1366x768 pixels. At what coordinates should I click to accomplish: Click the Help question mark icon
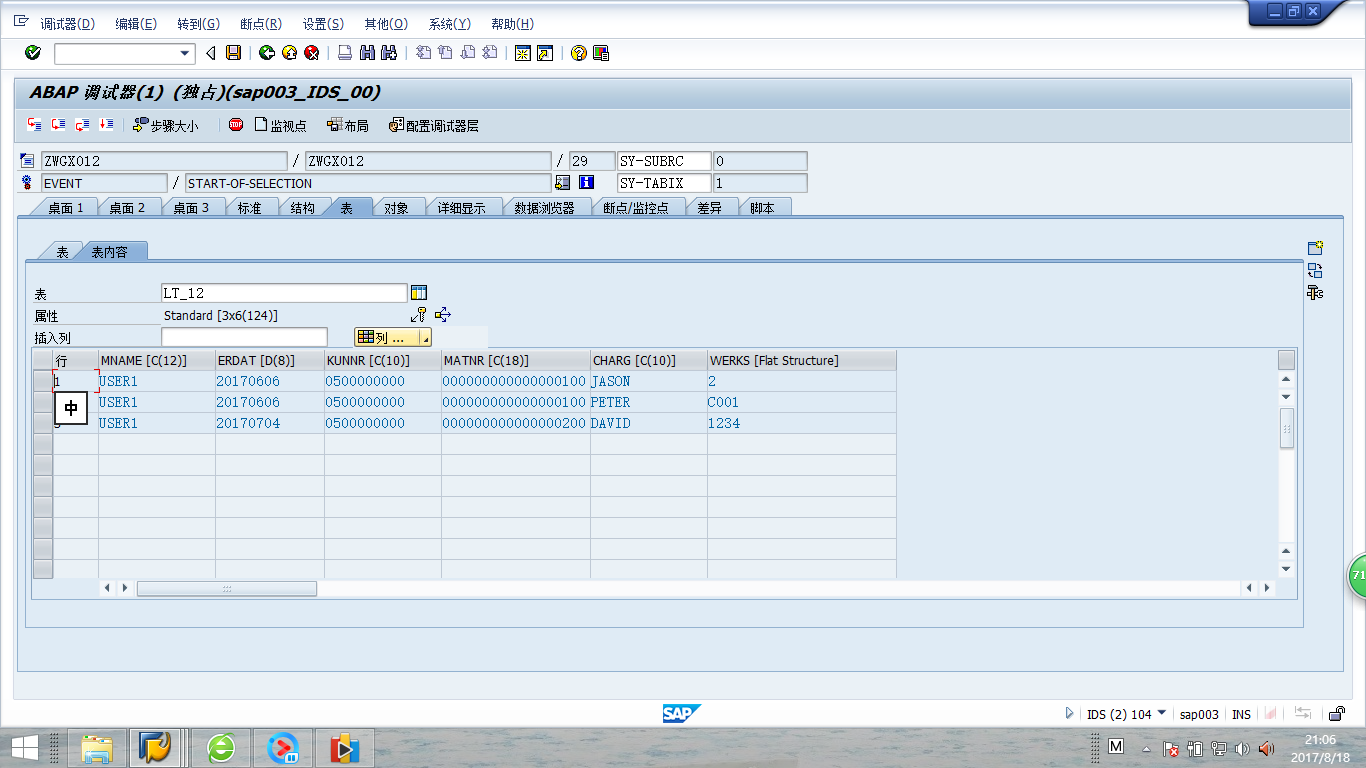pos(578,53)
